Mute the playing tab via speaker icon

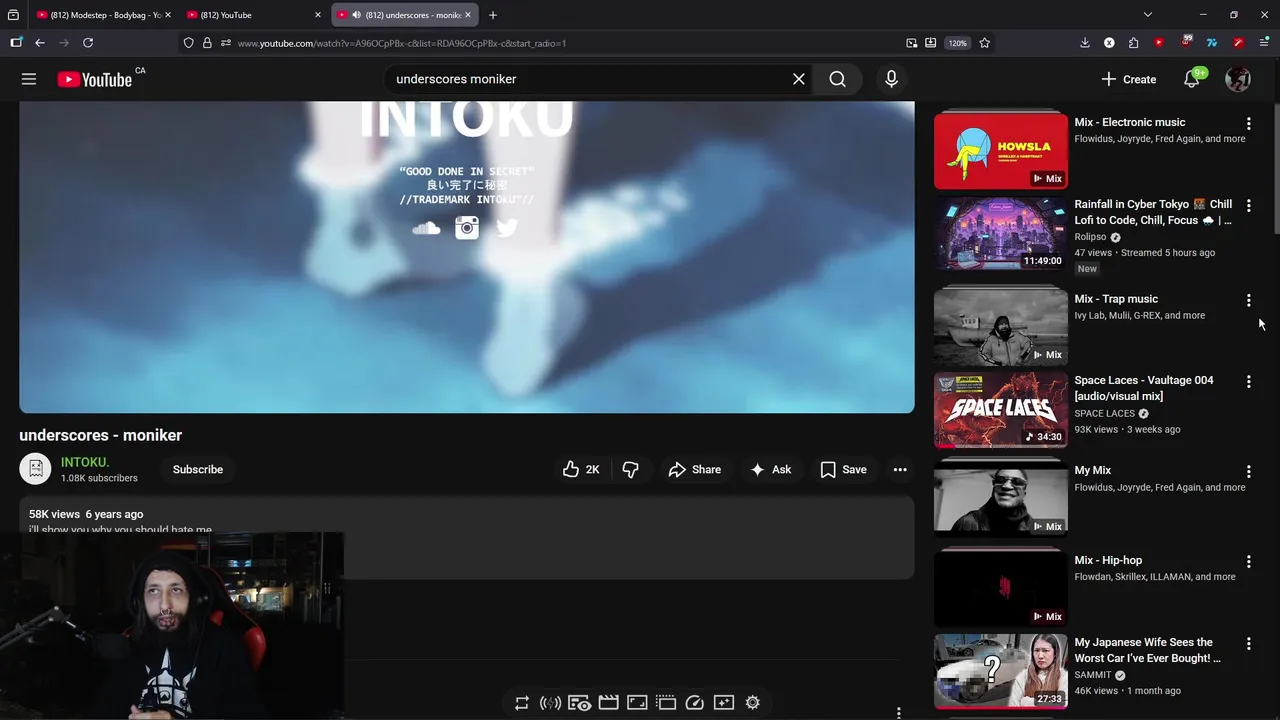click(357, 15)
